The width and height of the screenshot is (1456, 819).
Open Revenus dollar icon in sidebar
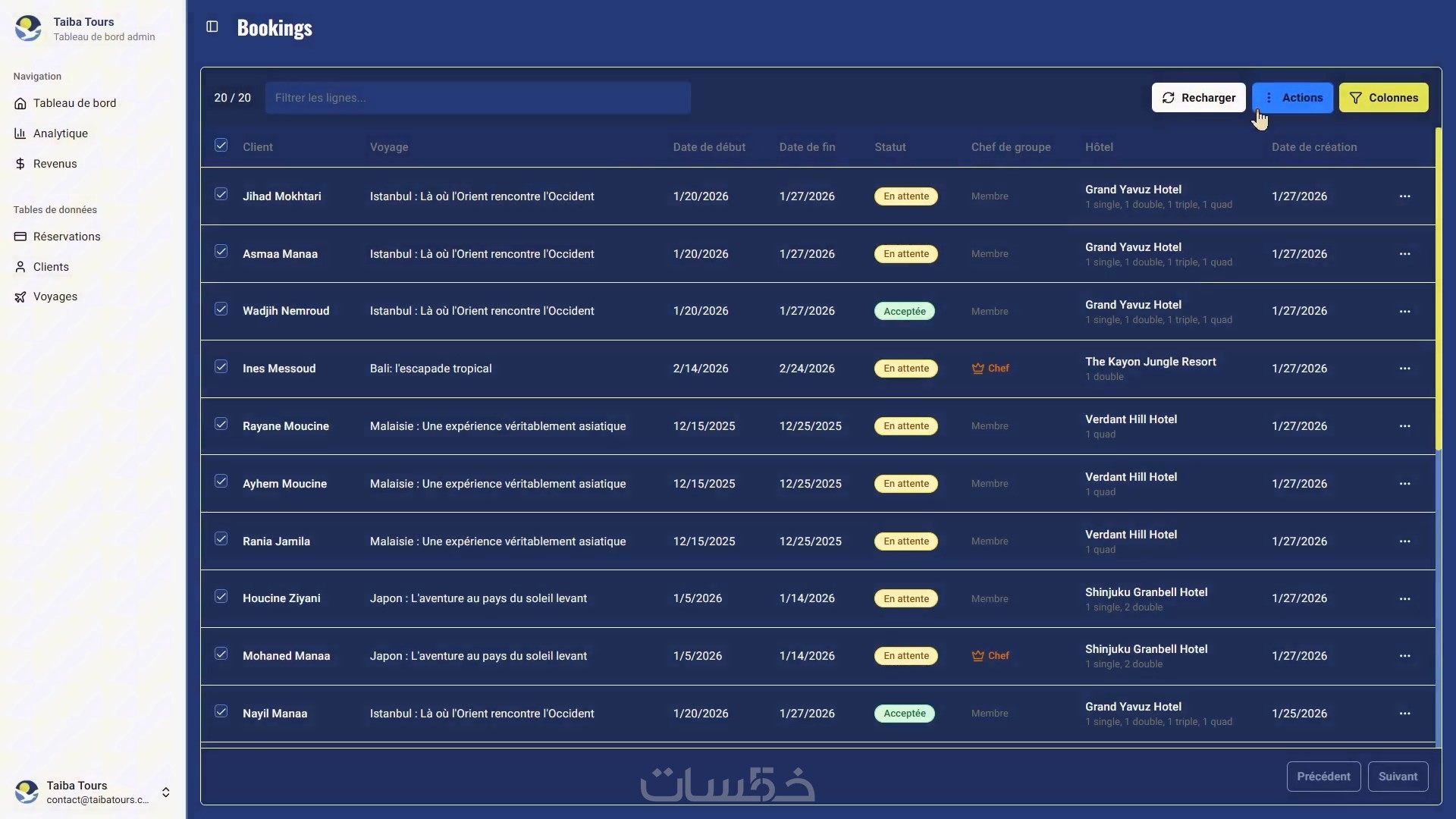pyautogui.click(x=20, y=164)
